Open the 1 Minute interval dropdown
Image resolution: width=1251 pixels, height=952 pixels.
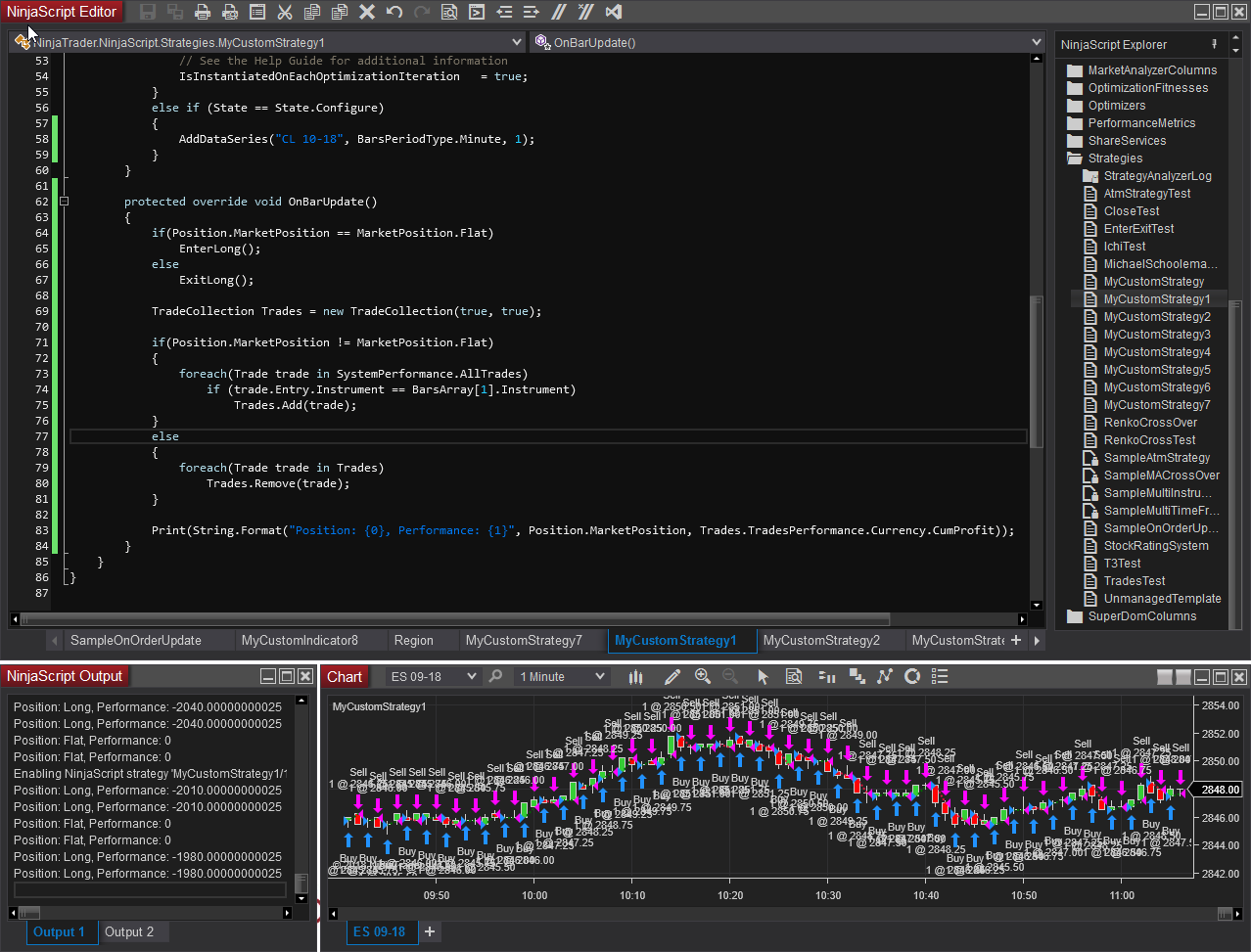[599, 676]
